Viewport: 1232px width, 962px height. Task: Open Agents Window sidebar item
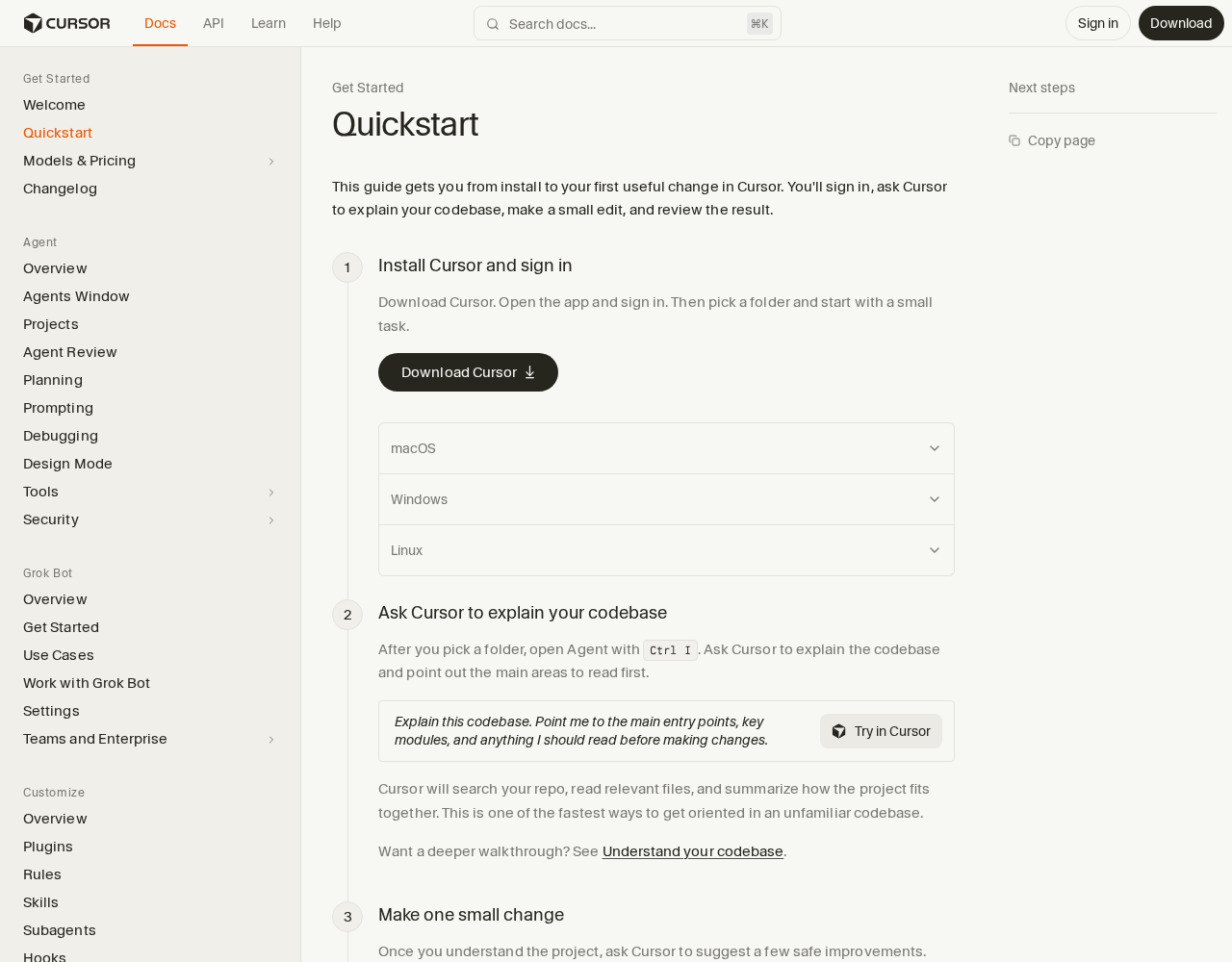coord(76,296)
